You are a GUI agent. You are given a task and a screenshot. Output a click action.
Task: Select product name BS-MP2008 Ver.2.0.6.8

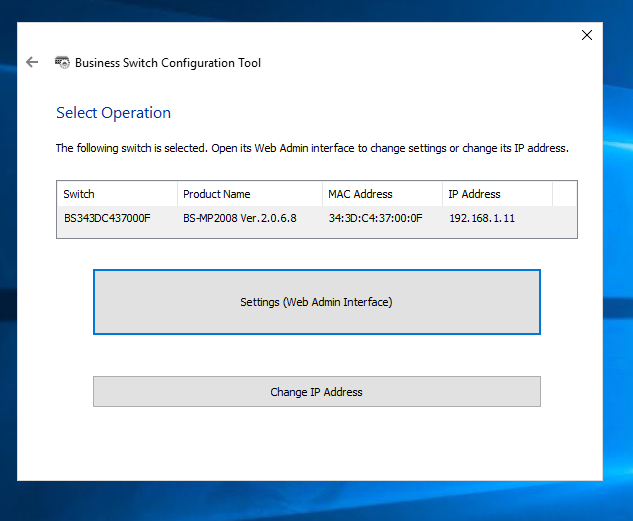coord(240,218)
